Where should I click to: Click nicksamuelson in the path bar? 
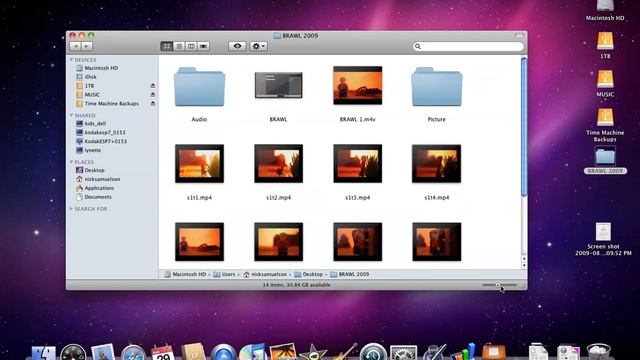tap(265, 274)
